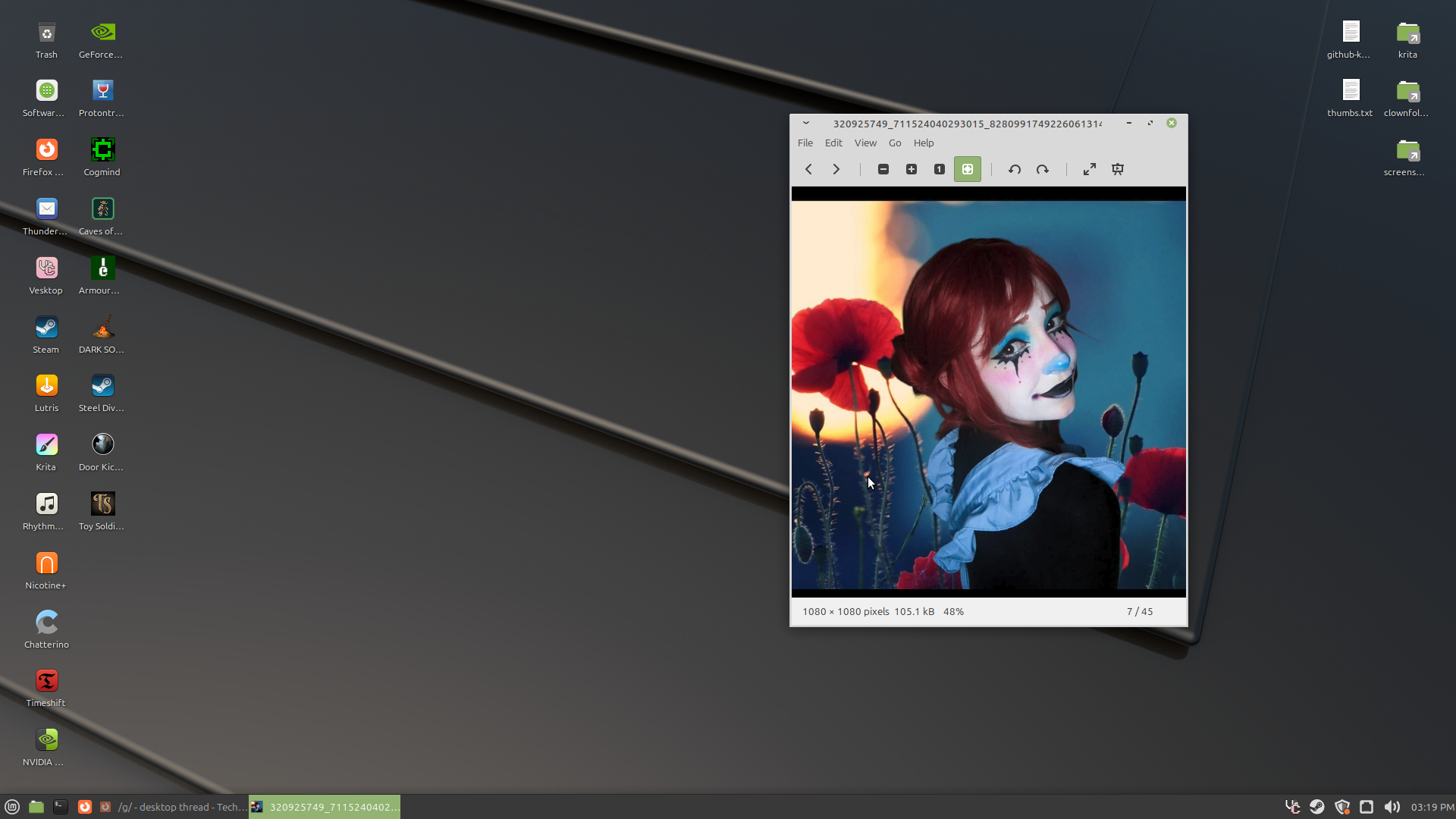Screen dimensions: 1456x819
Task: Open the File menu
Action: click(805, 143)
